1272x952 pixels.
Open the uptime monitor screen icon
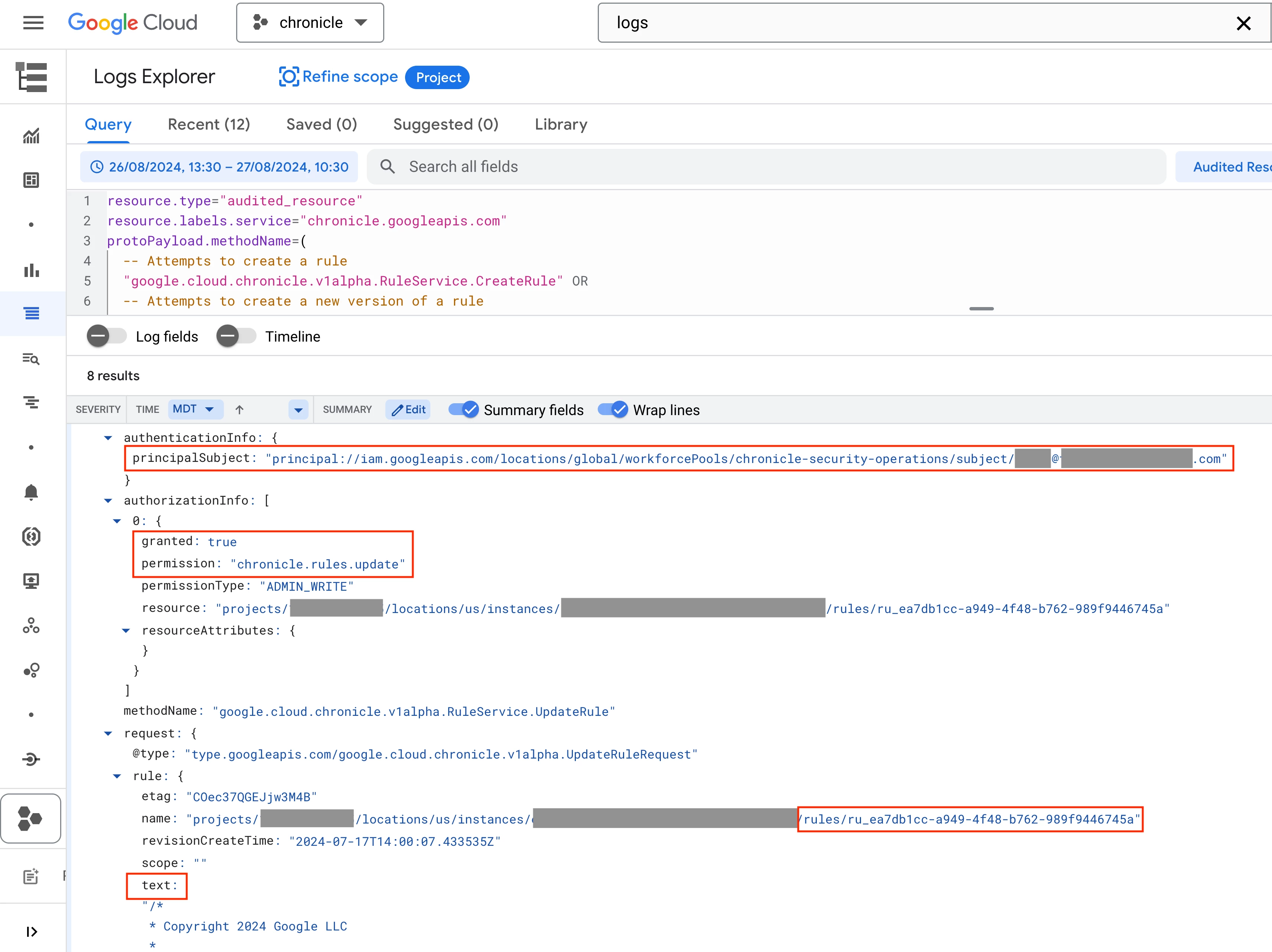click(31, 581)
